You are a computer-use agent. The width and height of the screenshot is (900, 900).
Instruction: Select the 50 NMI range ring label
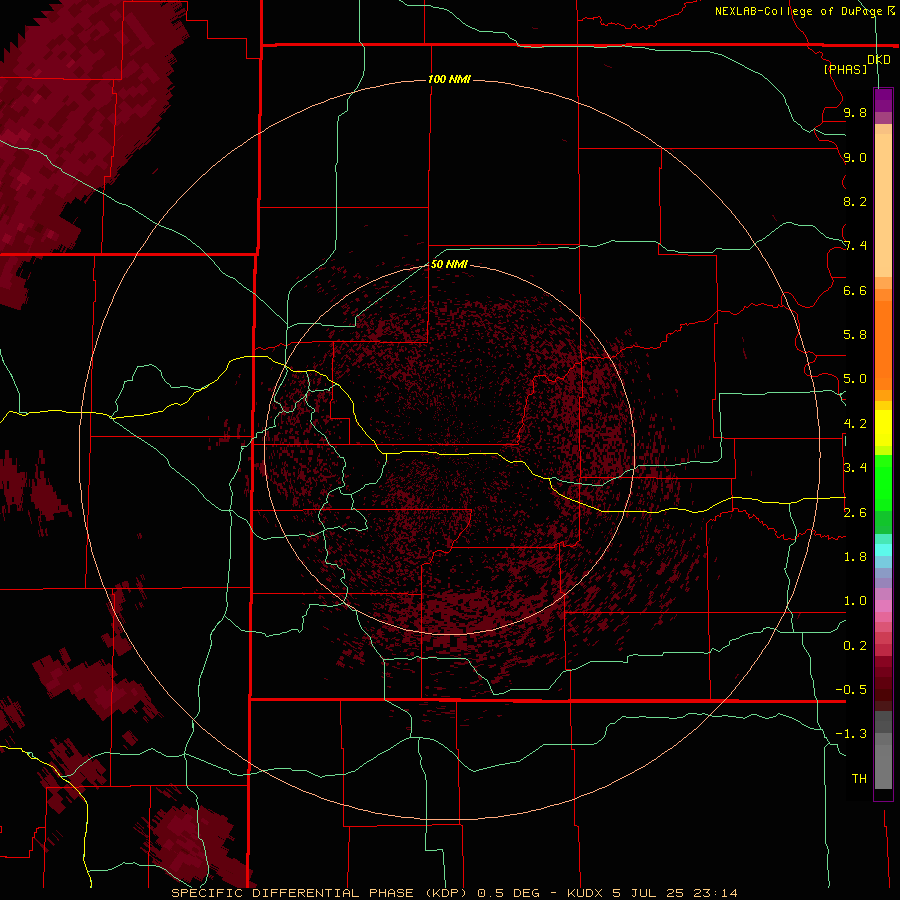coord(449,264)
